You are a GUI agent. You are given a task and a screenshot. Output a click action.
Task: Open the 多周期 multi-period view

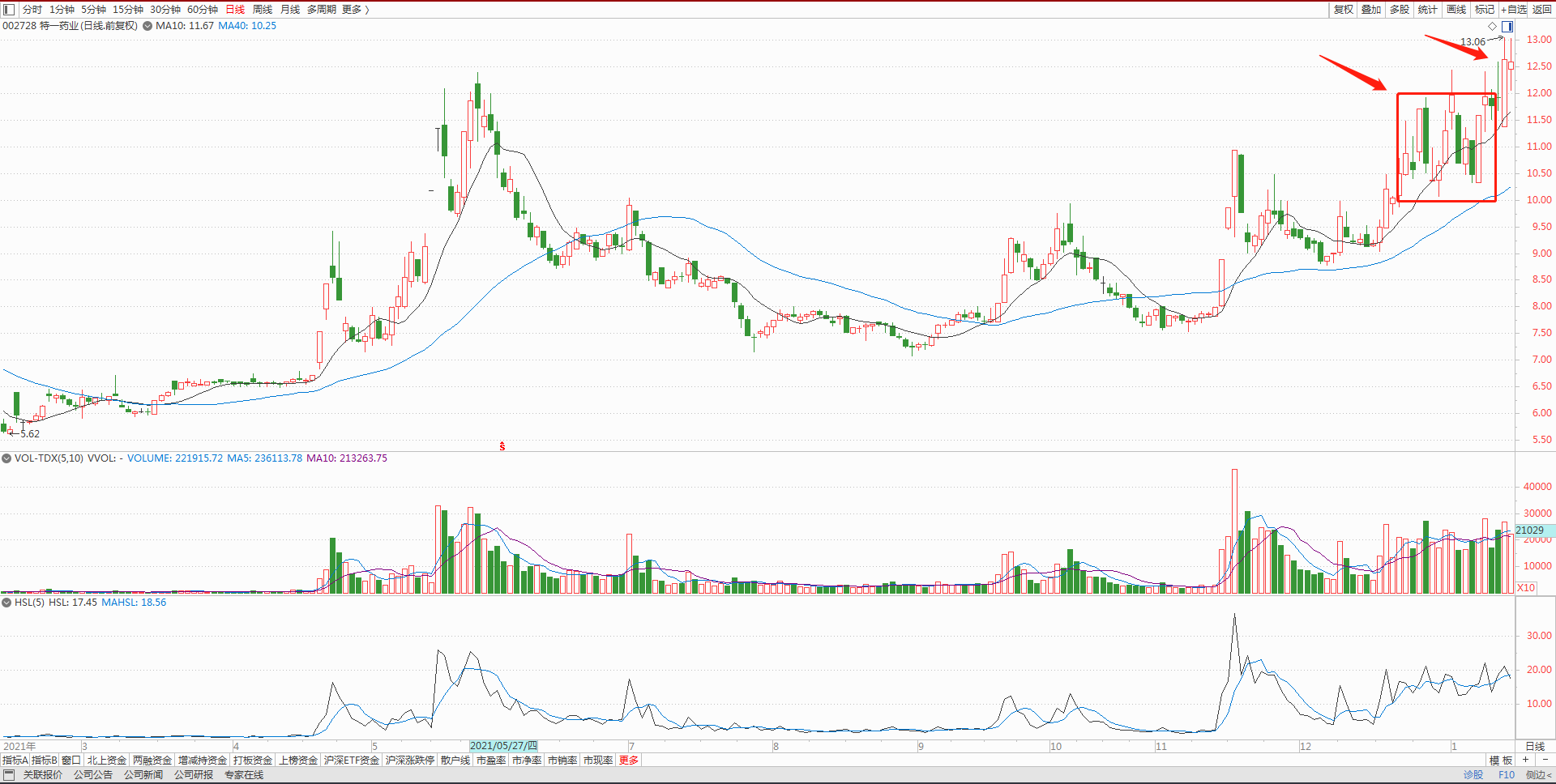click(x=322, y=10)
